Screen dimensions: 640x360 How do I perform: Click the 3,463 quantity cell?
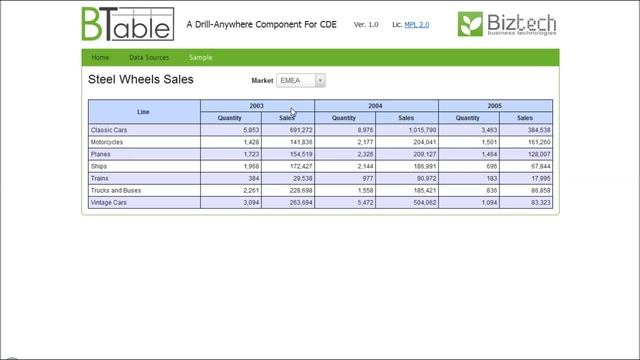coord(469,130)
